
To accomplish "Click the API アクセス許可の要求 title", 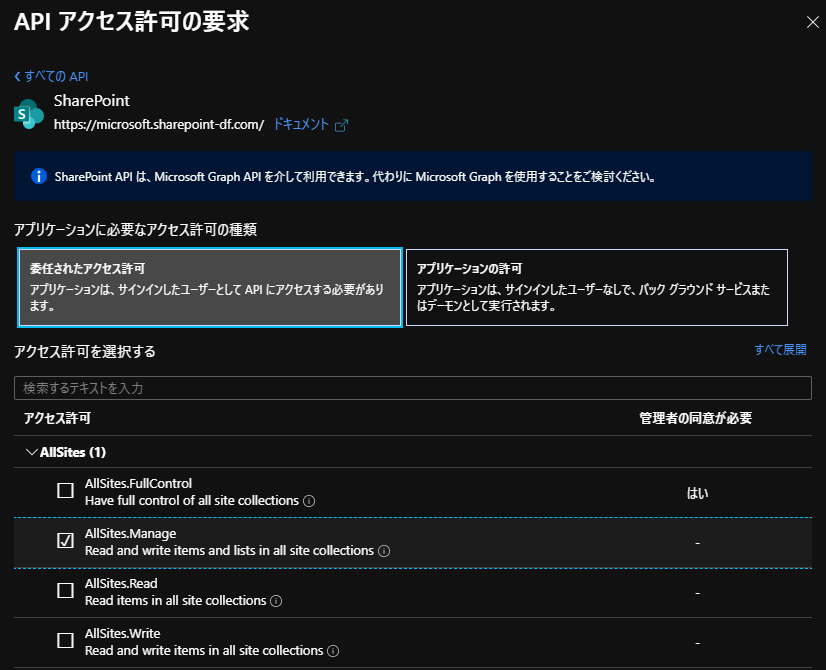I will tap(131, 22).
